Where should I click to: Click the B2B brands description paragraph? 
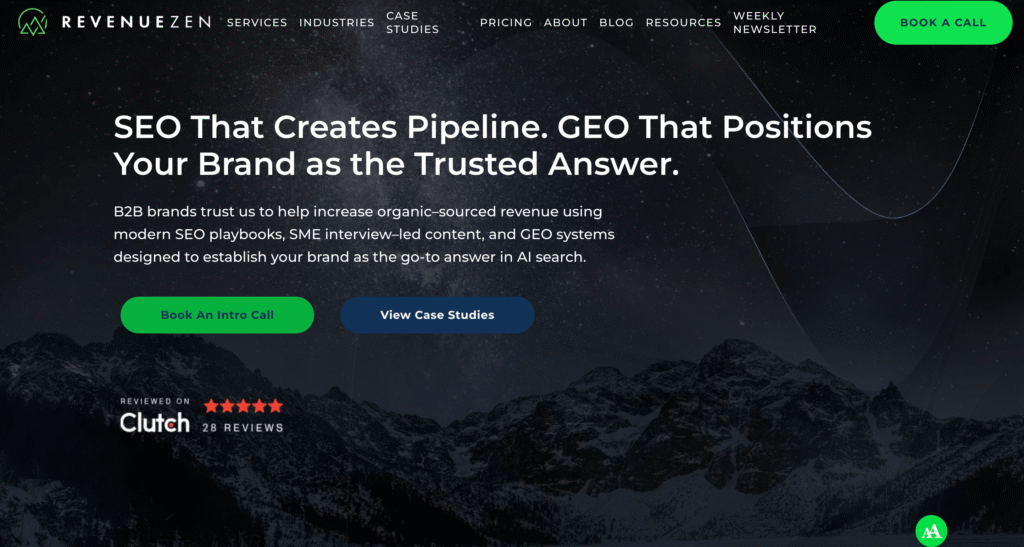(364, 234)
